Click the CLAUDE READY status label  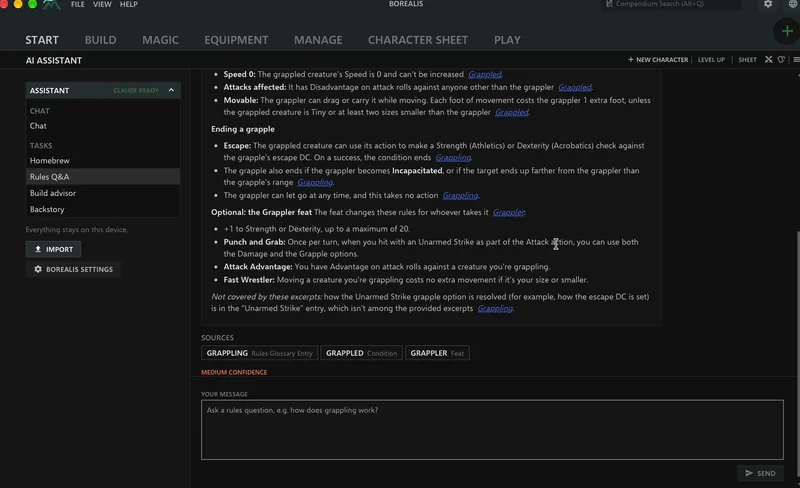pyautogui.click(x=136, y=90)
